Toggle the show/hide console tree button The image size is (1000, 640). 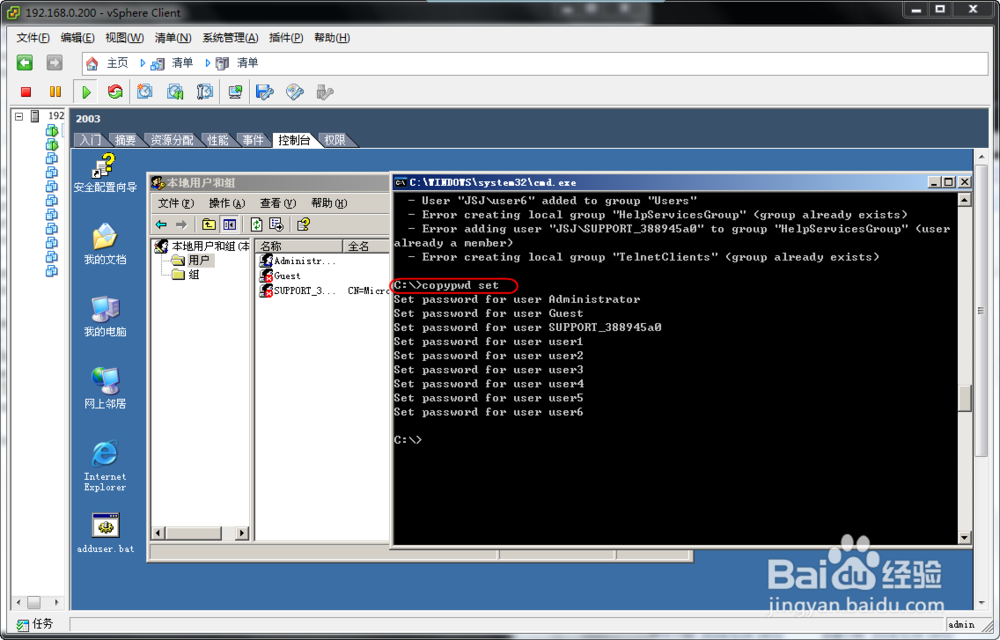coord(230,224)
